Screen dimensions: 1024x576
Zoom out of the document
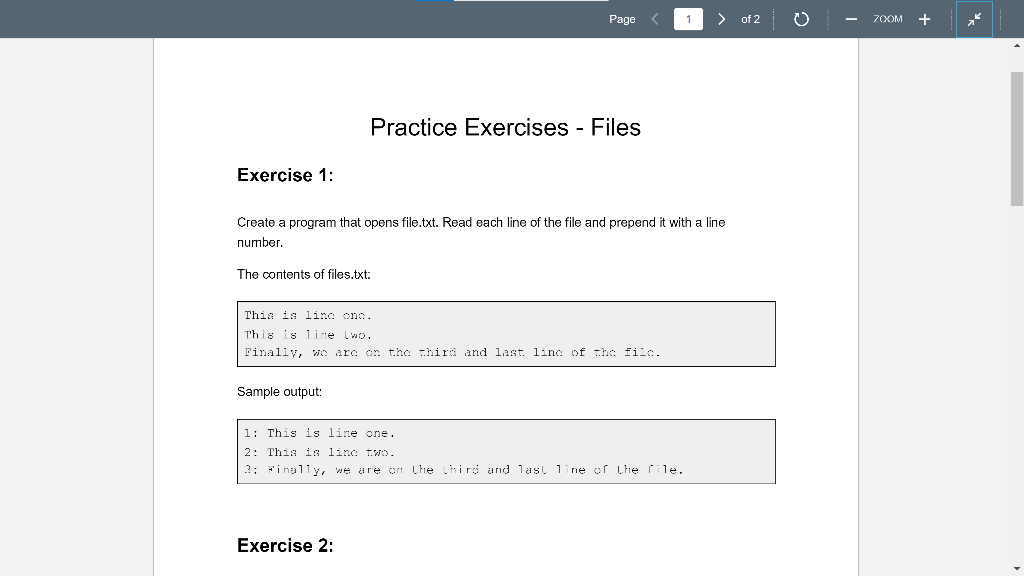coord(851,18)
